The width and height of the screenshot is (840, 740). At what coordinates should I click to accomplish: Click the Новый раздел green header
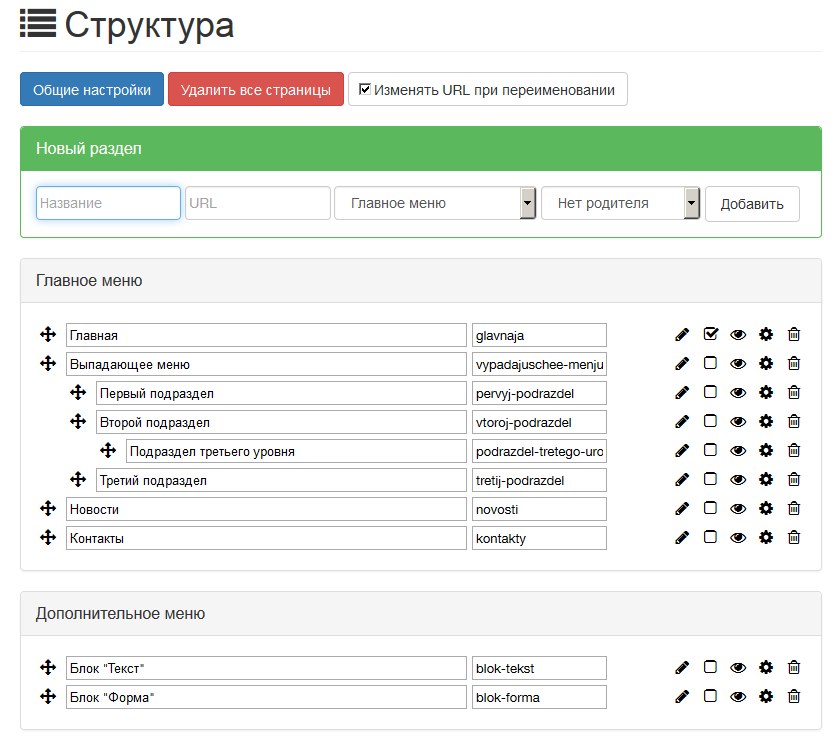tap(421, 148)
